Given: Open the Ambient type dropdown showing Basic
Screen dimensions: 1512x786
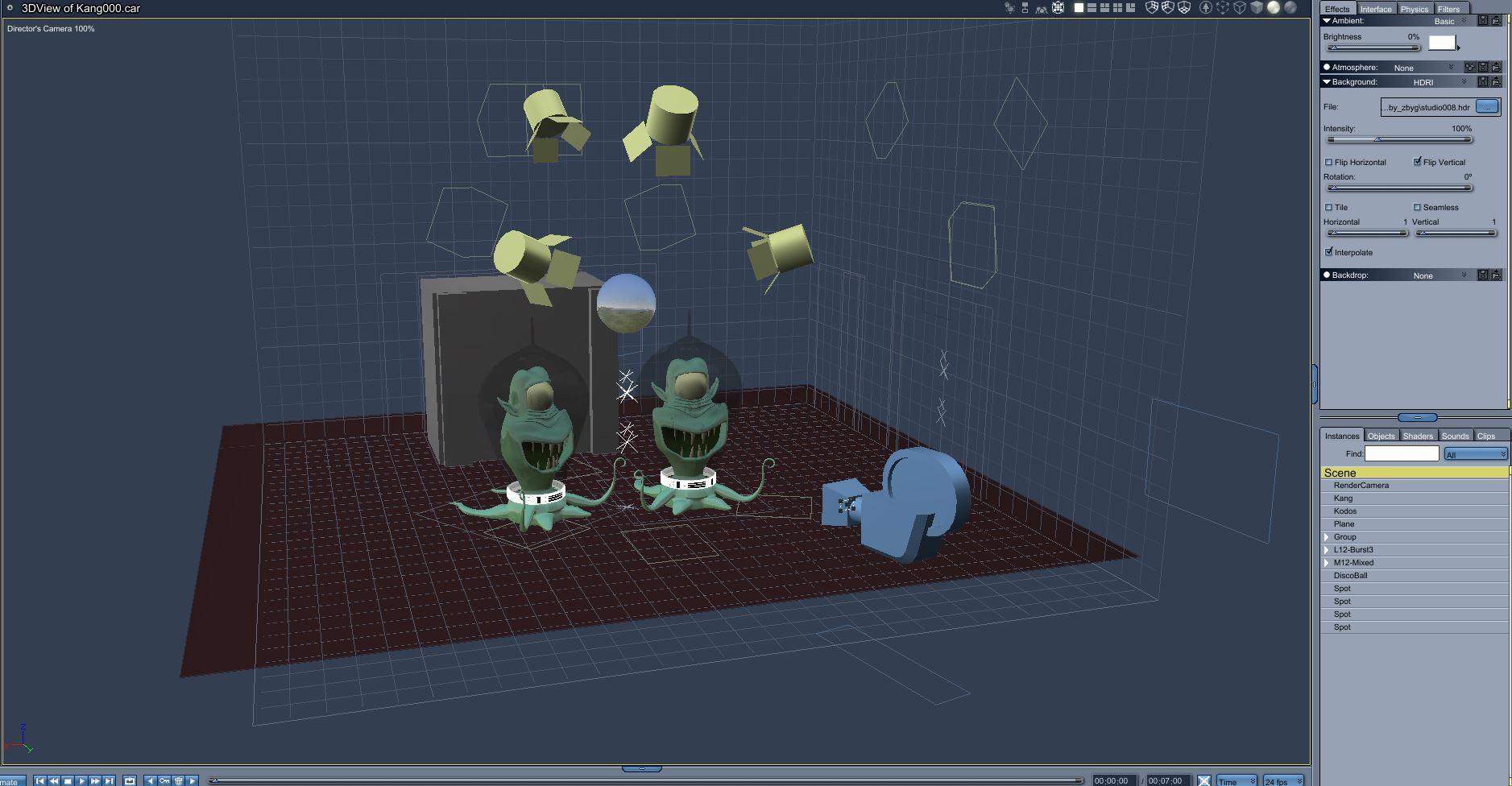Looking at the screenshot, I should 1450,21.
